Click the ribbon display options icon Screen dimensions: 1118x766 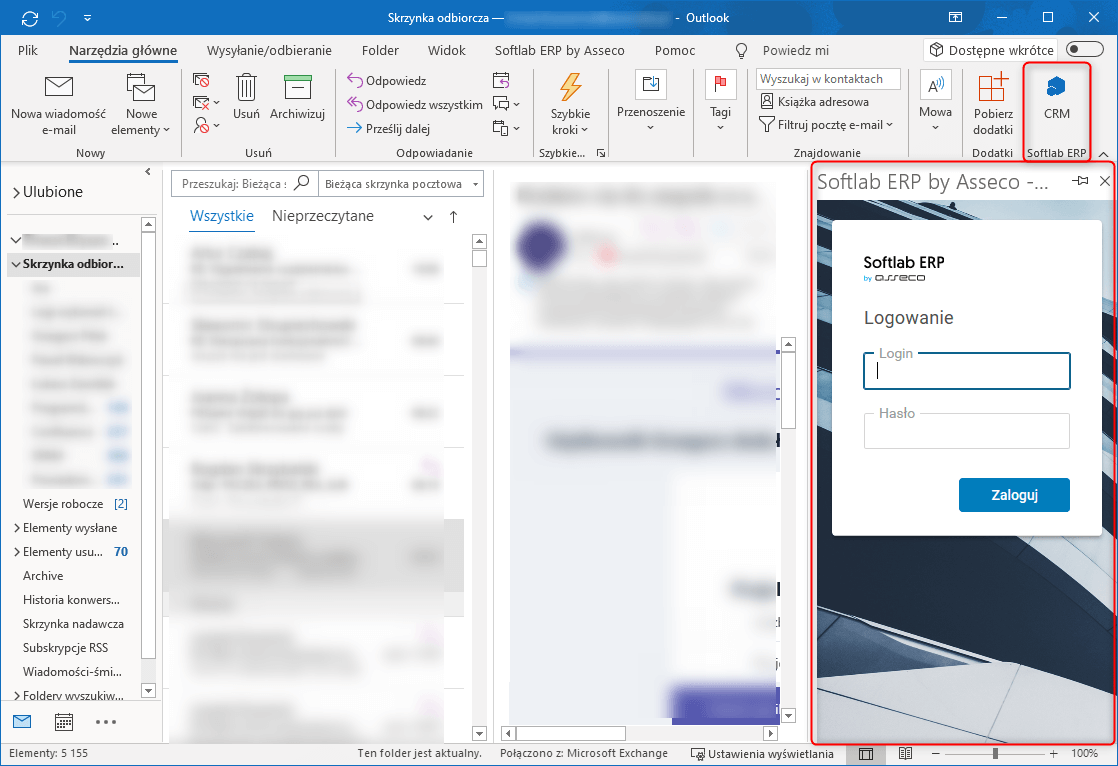coord(955,17)
